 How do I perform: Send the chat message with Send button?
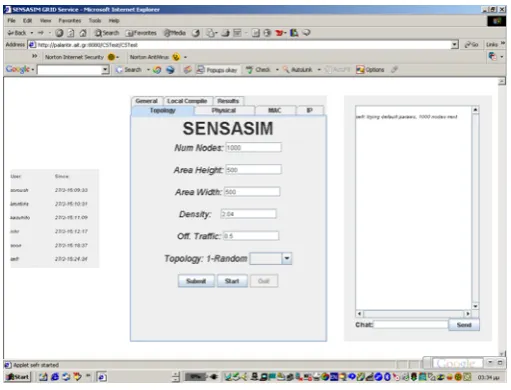[x=464, y=325]
